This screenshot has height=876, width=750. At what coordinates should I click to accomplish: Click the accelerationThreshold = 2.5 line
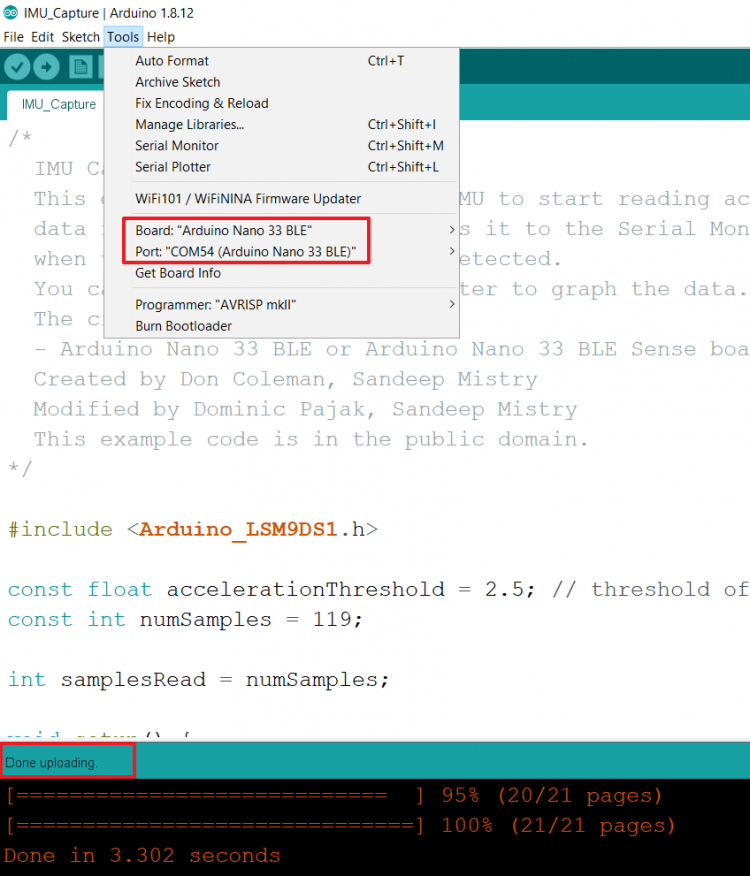(378, 589)
